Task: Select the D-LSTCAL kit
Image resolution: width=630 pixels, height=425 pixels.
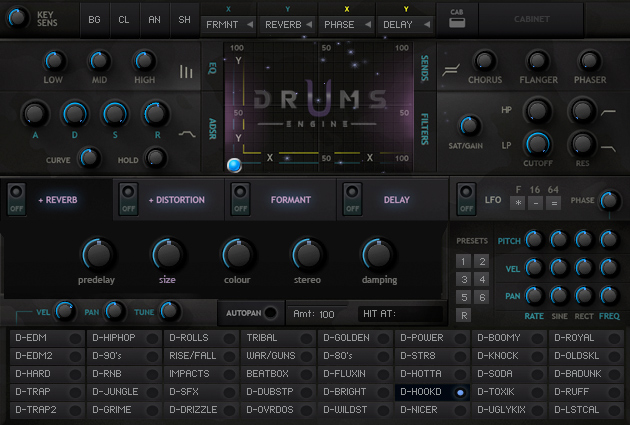Action: coord(587,410)
